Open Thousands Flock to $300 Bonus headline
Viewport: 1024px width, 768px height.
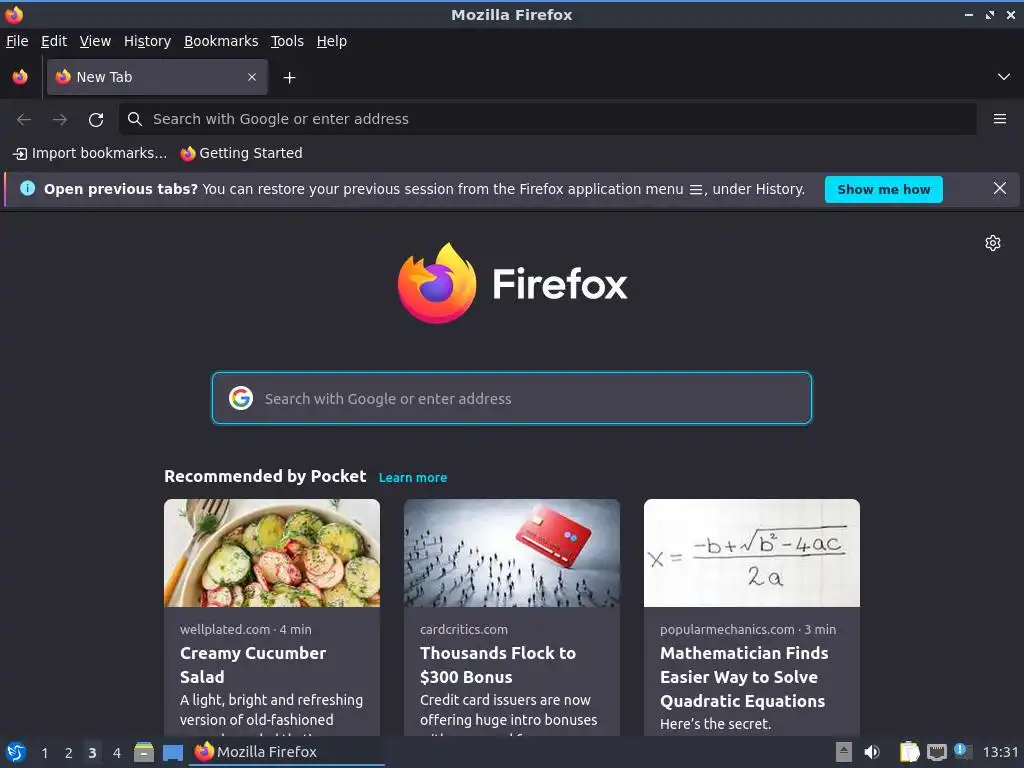498,665
